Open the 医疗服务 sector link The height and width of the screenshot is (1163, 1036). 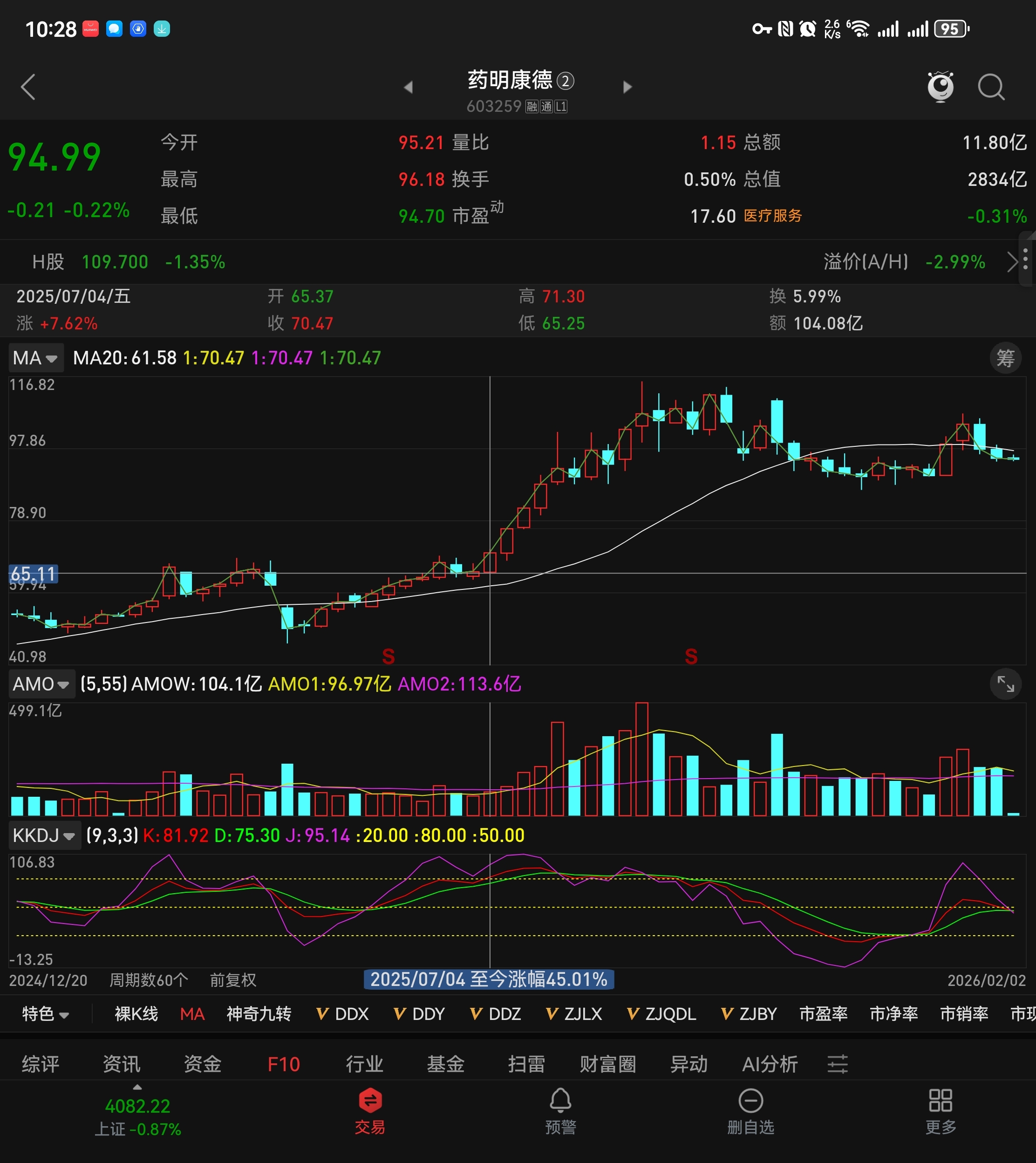coord(772,216)
